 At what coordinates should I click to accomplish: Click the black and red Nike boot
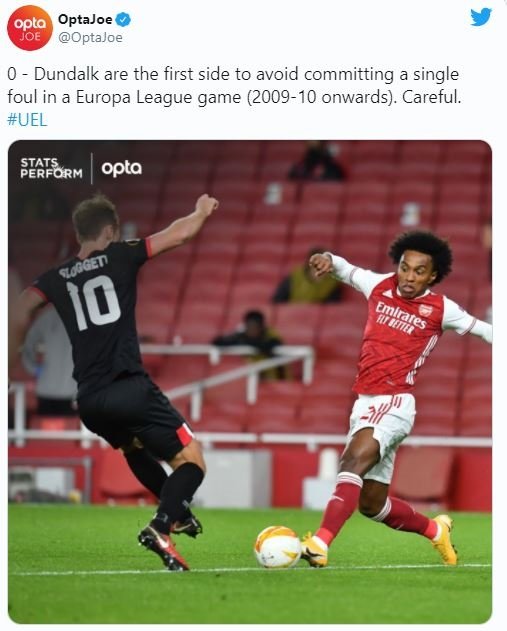coord(163,547)
